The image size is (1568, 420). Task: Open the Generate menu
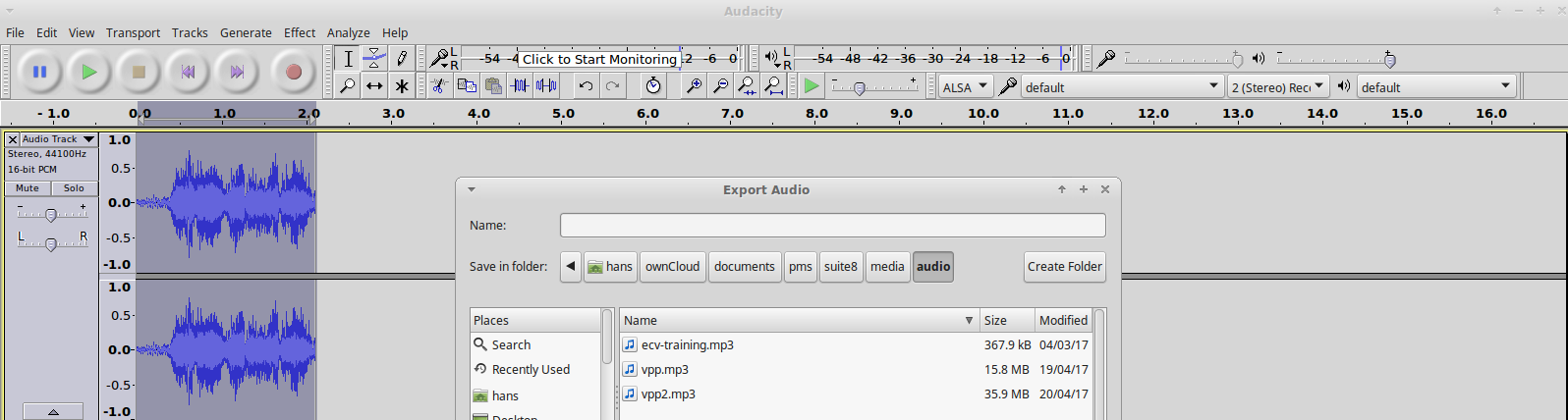pos(246,32)
